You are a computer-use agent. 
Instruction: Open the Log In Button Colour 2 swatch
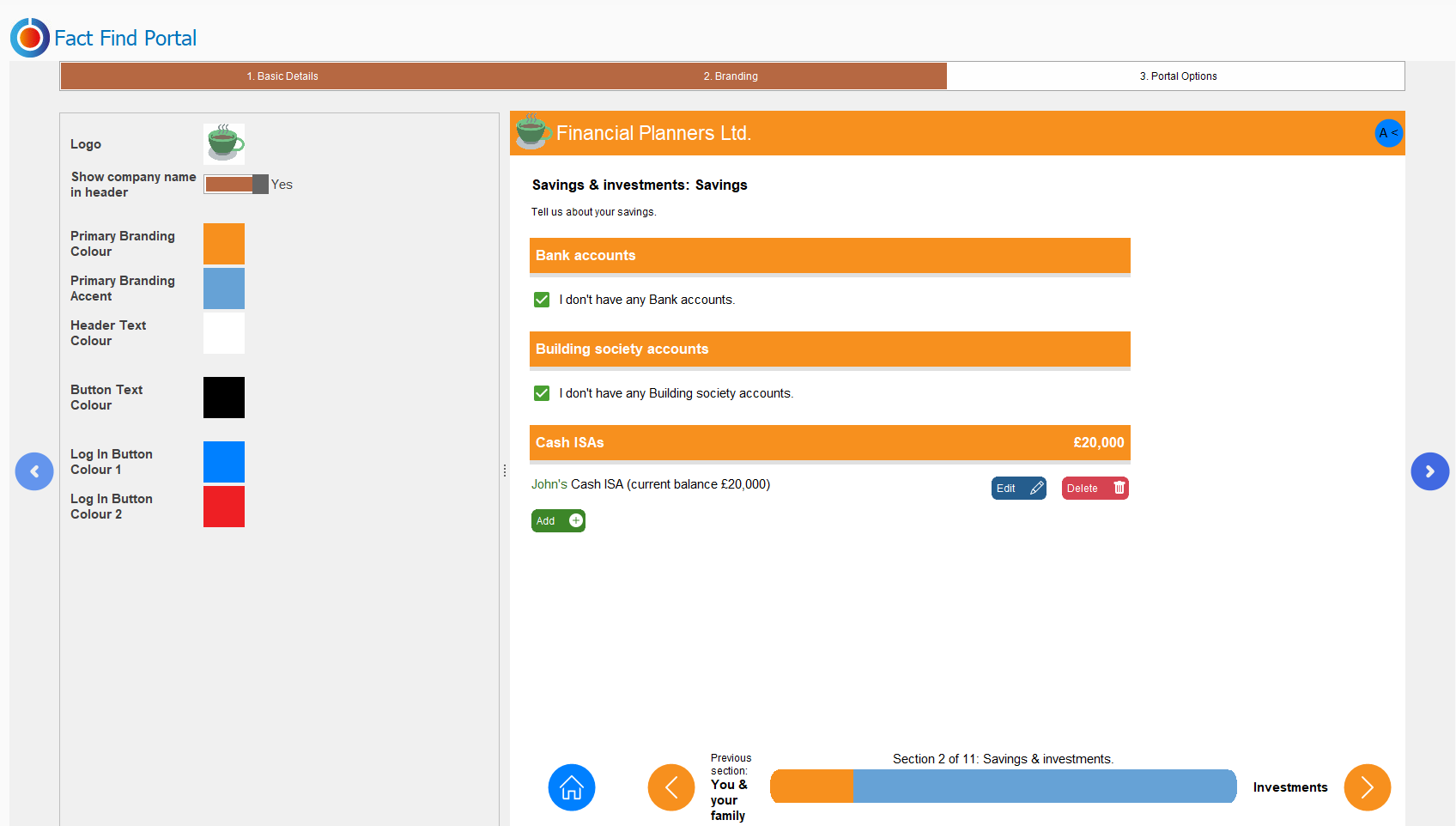(x=224, y=507)
